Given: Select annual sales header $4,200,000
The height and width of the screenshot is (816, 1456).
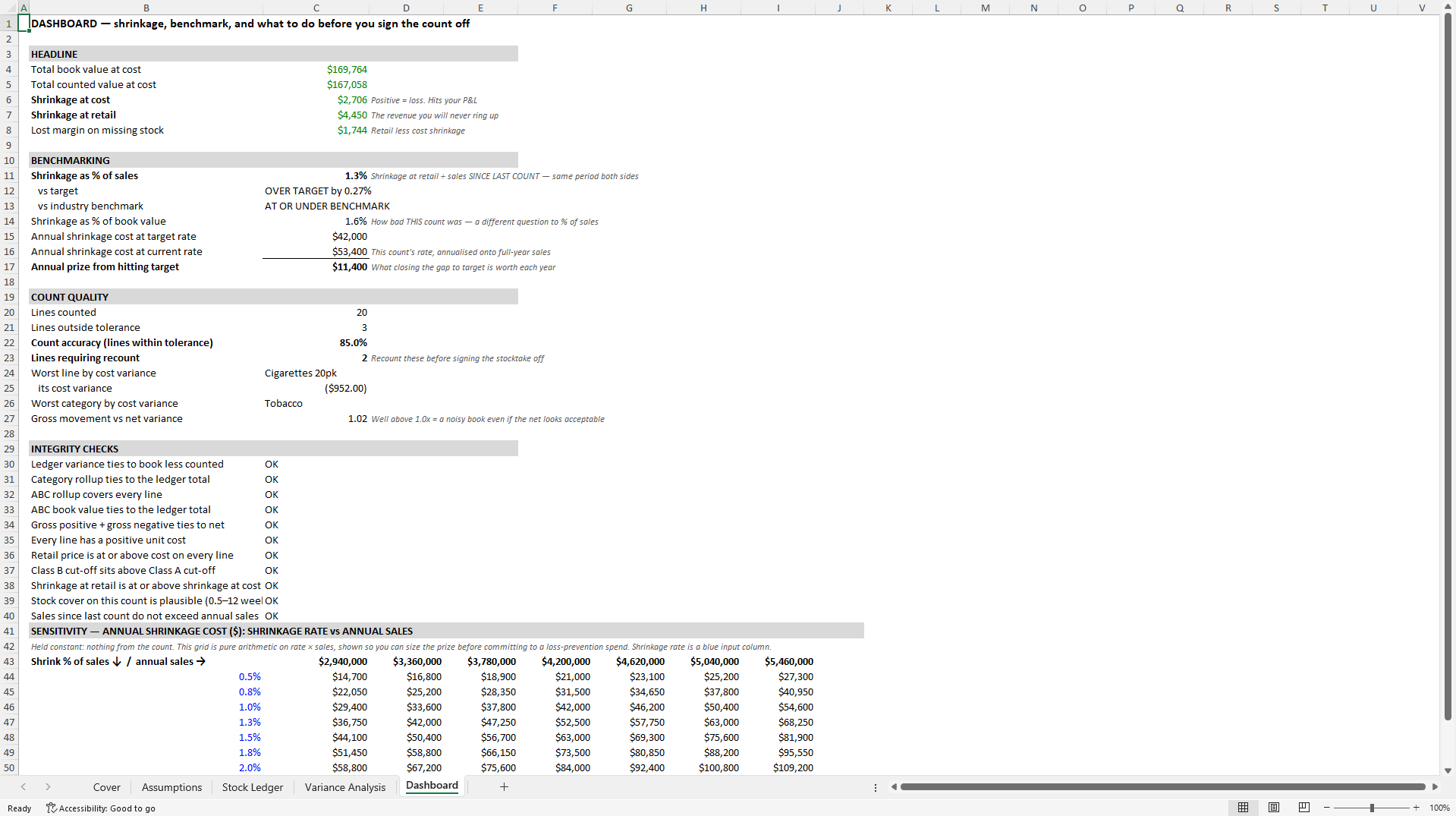Looking at the screenshot, I should 555,661.
